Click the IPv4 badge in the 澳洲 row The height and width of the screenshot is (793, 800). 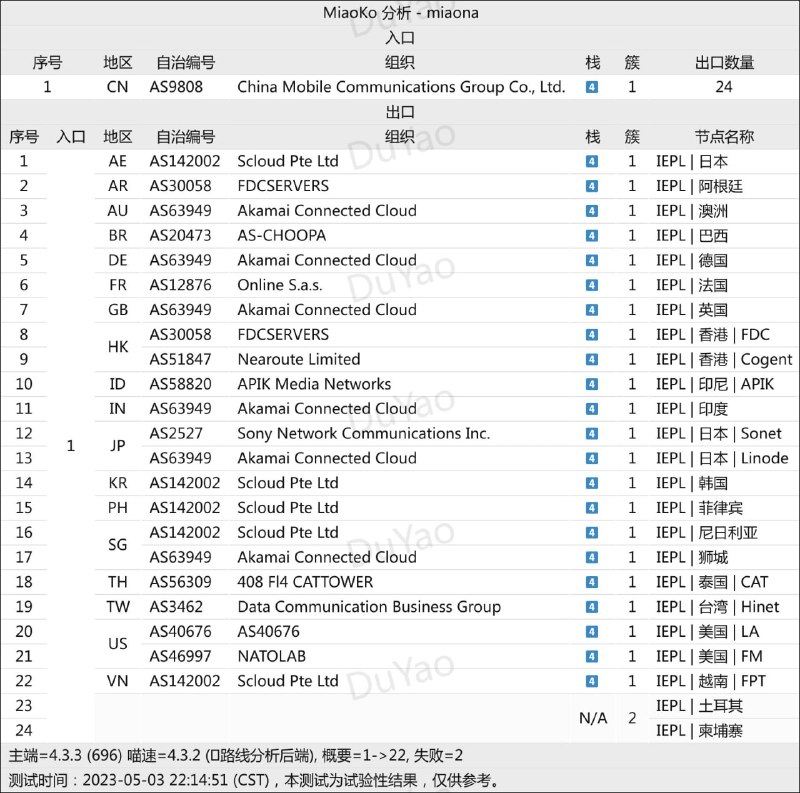[x=592, y=211]
